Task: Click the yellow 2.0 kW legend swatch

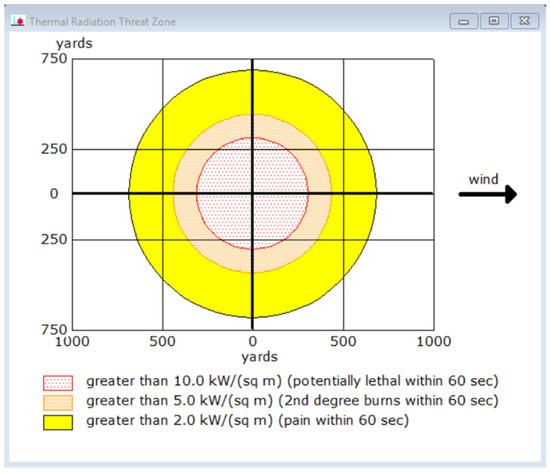Action: tap(58, 422)
